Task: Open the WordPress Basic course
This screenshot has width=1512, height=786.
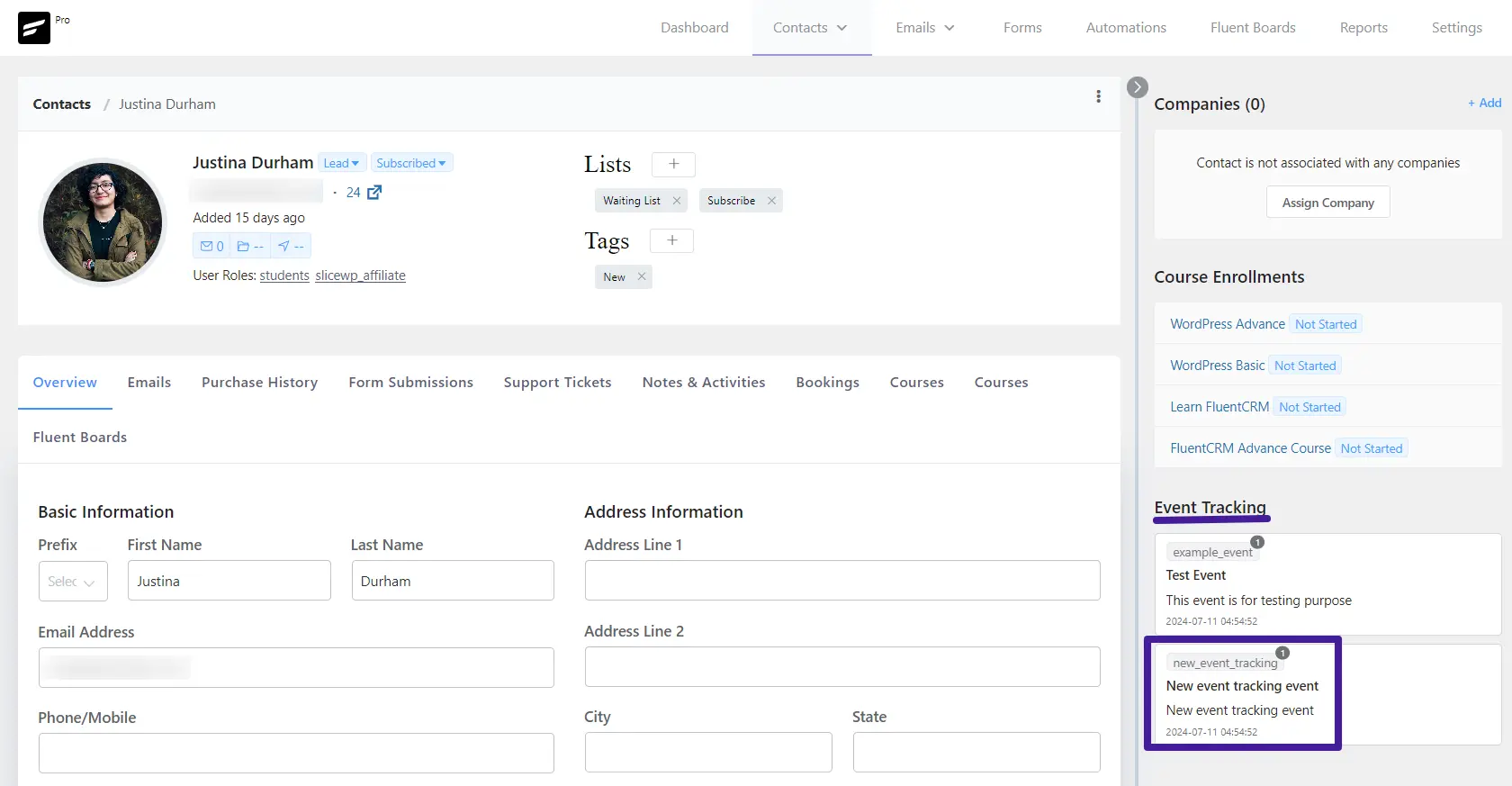Action: (1218, 366)
